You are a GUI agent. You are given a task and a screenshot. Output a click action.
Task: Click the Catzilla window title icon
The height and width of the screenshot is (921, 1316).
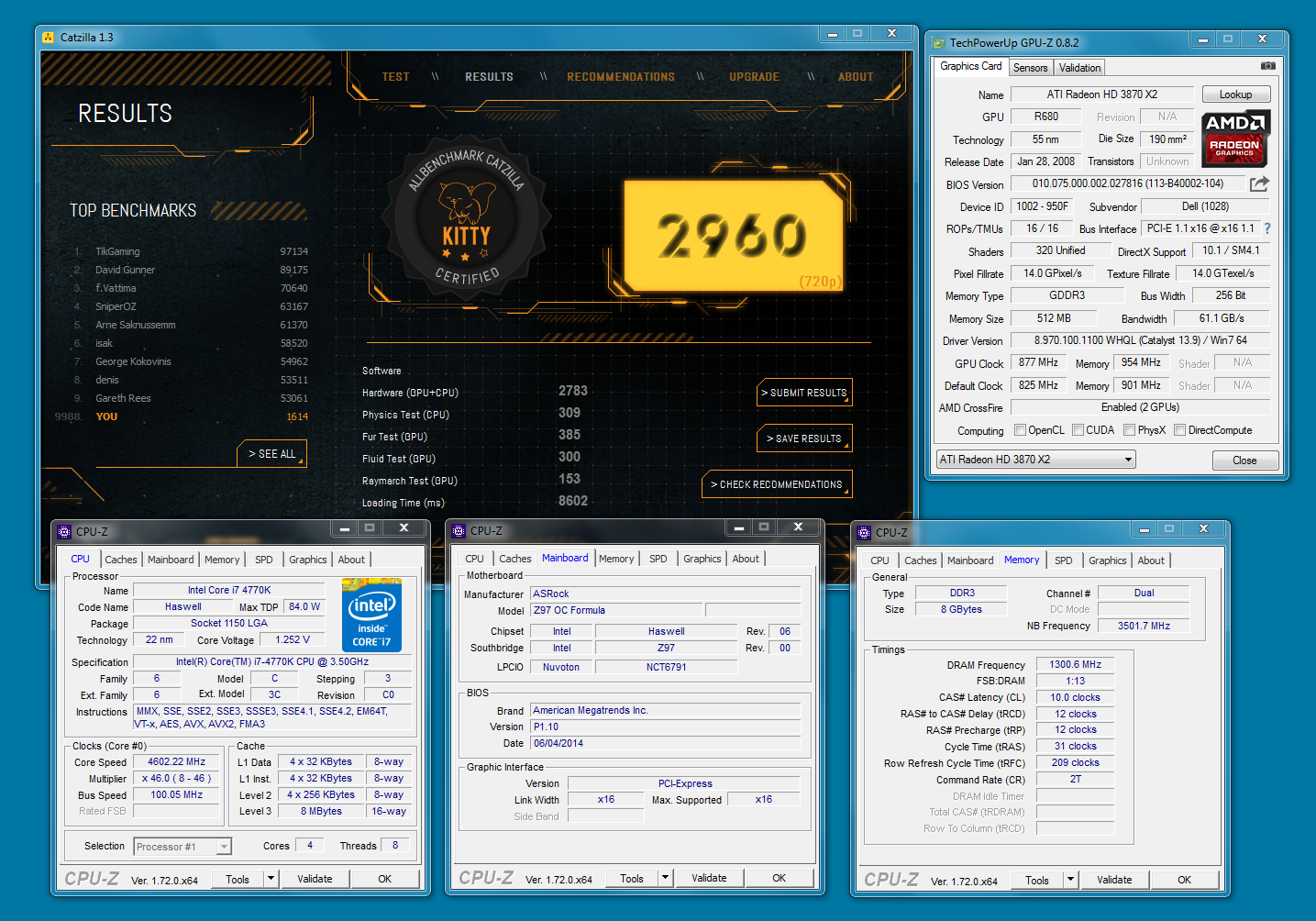click(x=49, y=38)
